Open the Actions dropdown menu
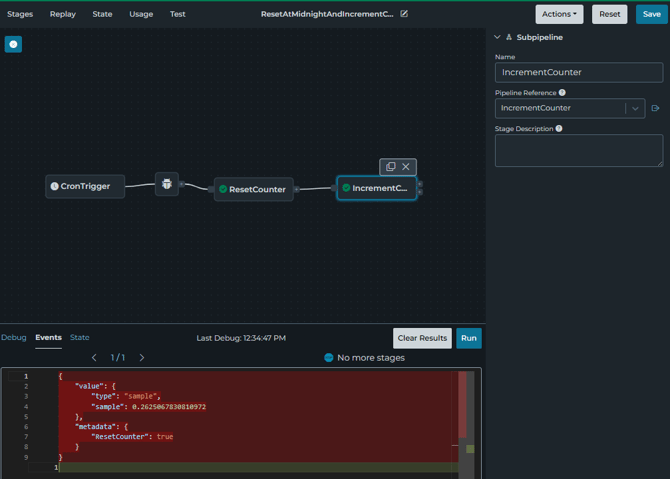670x479 pixels. (559, 14)
